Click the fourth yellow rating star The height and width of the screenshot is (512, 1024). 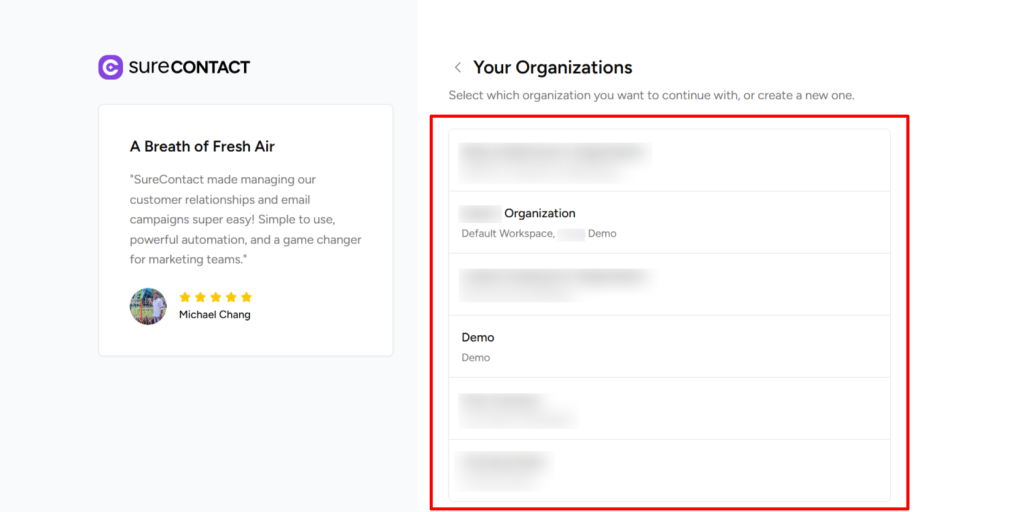point(231,297)
